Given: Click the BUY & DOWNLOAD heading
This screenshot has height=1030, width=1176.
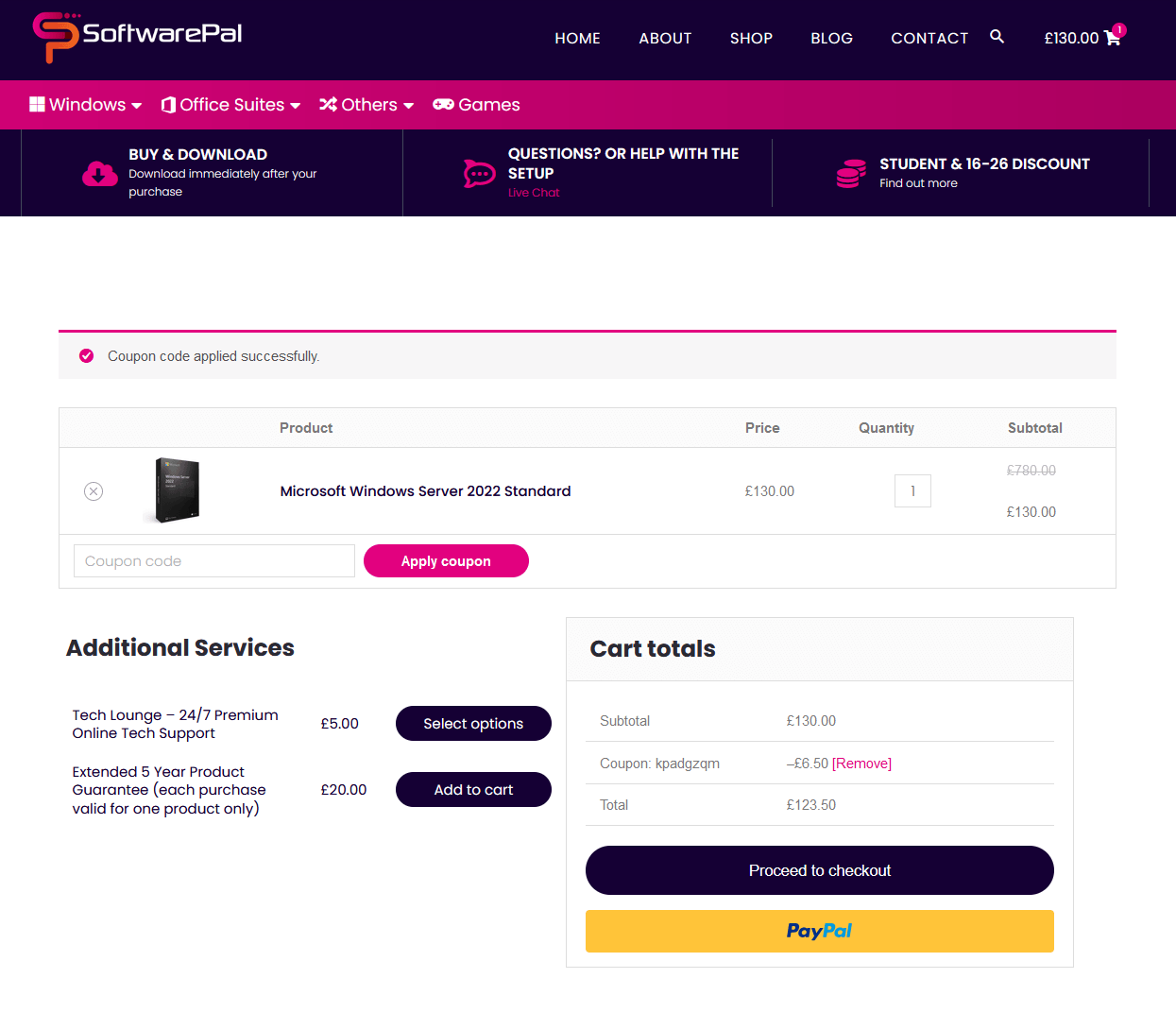Looking at the screenshot, I should [x=198, y=154].
